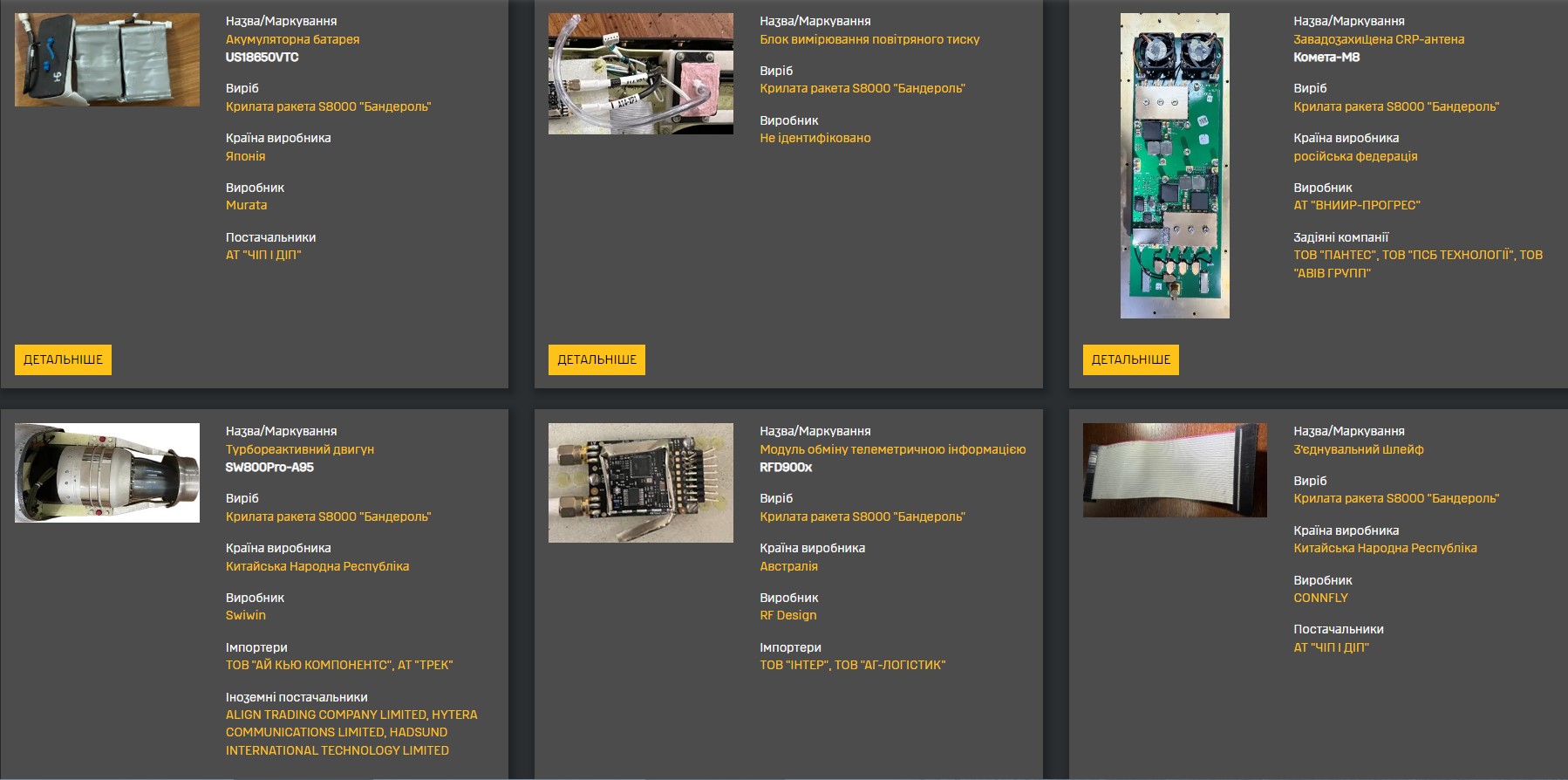Click importers 'ТОВ "ІНТЕР", ТОВ "АГ-ЛОГІСТИК"'

852,665
